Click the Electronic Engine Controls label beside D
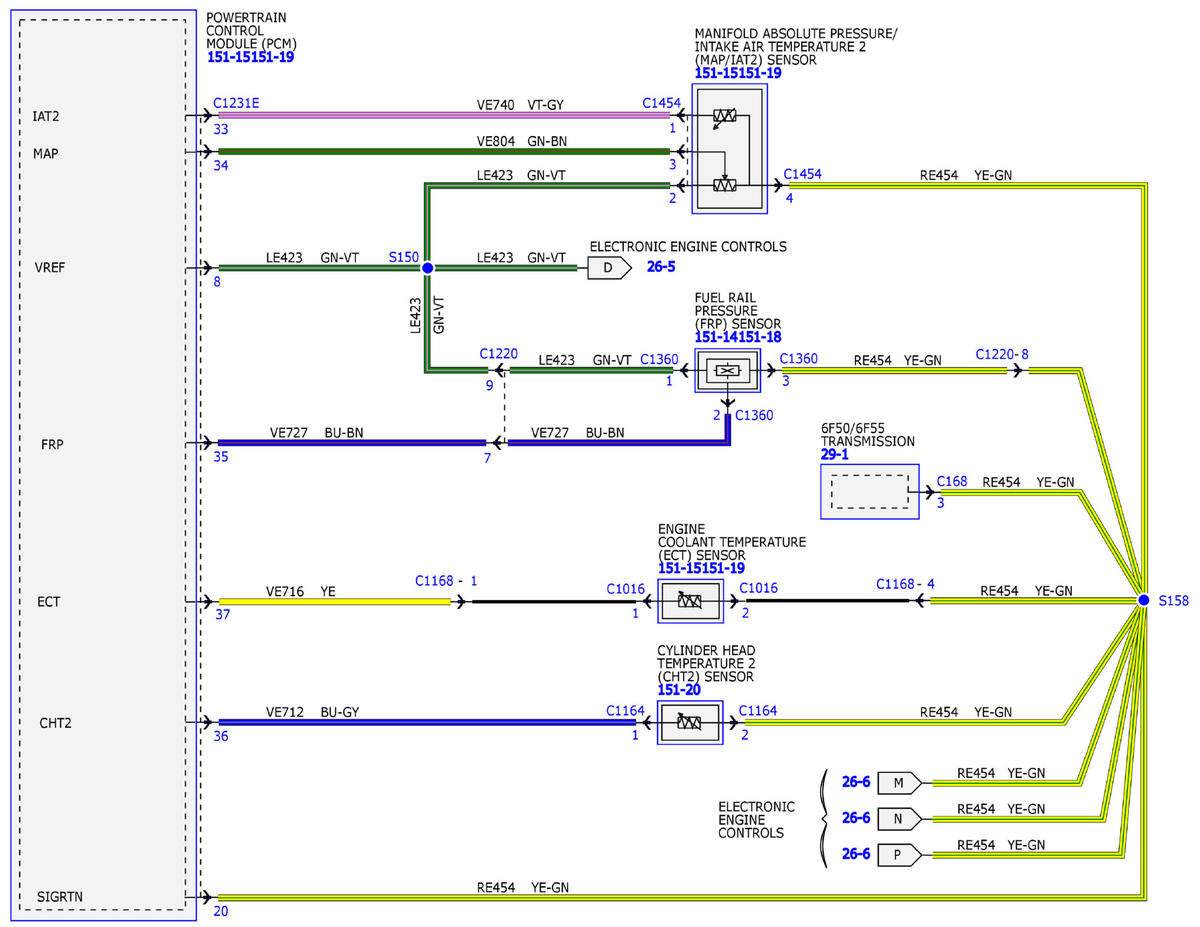The width and height of the screenshot is (1200, 927). click(688, 247)
